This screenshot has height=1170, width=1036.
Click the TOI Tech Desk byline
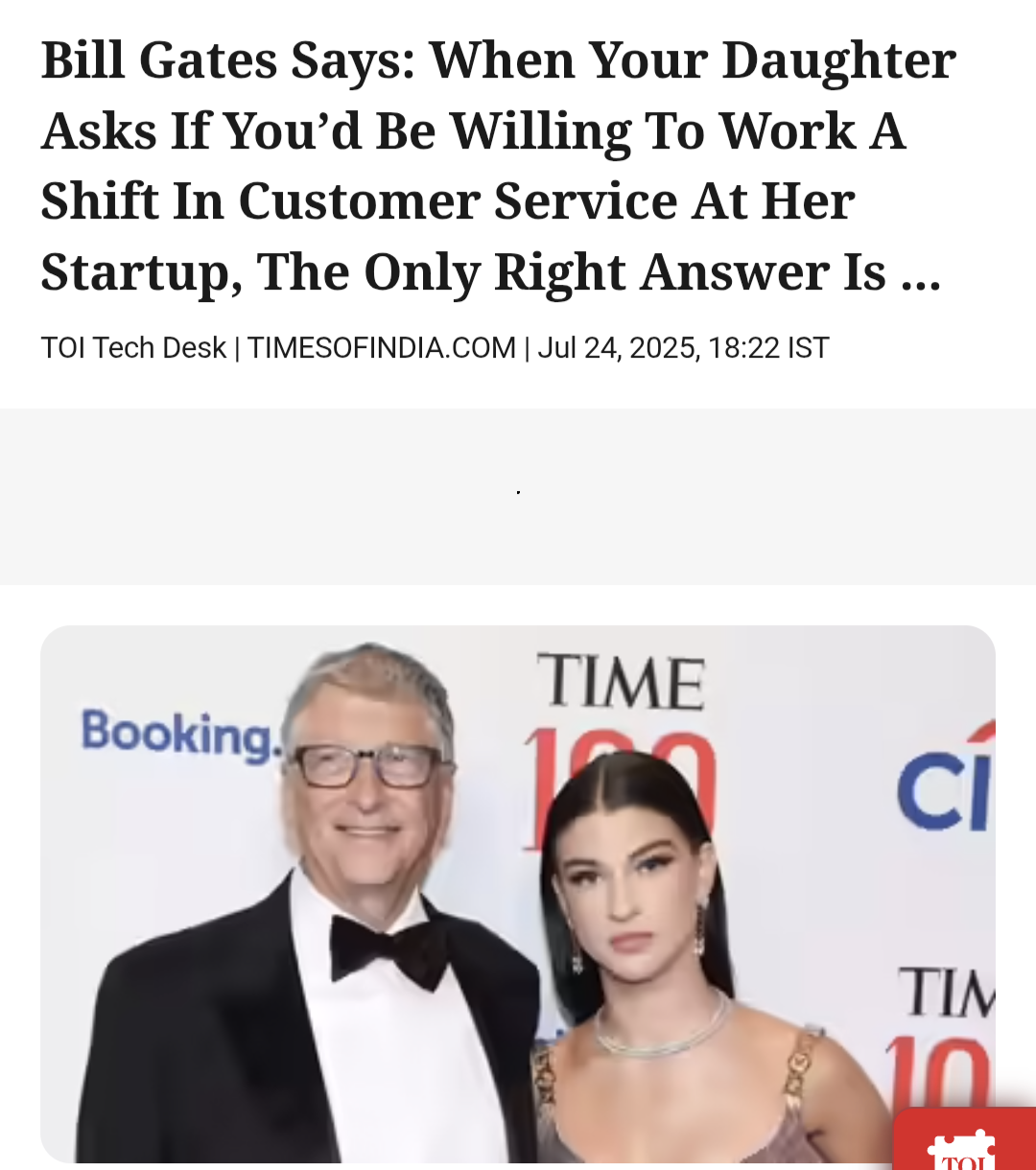133,347
